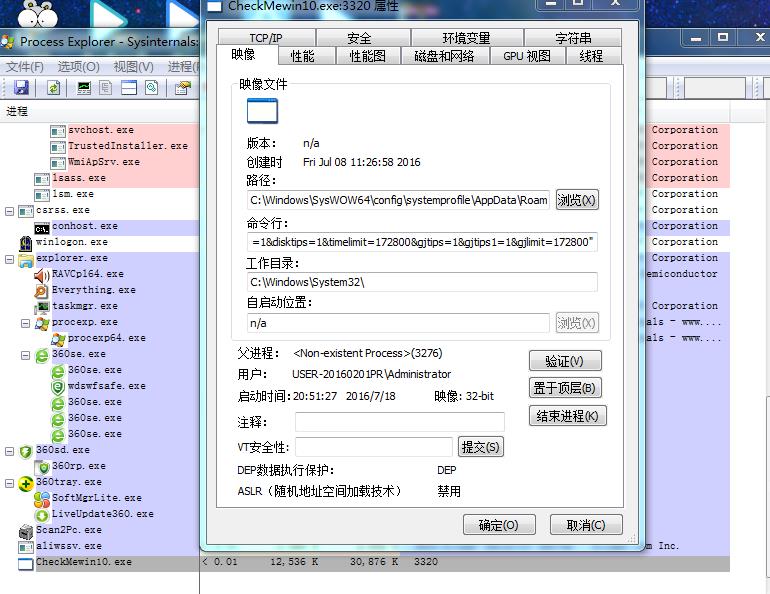Viewport: 770px width, 594px height.
Task: Click the process tree view toolbar icon
Action: [106, 88]
